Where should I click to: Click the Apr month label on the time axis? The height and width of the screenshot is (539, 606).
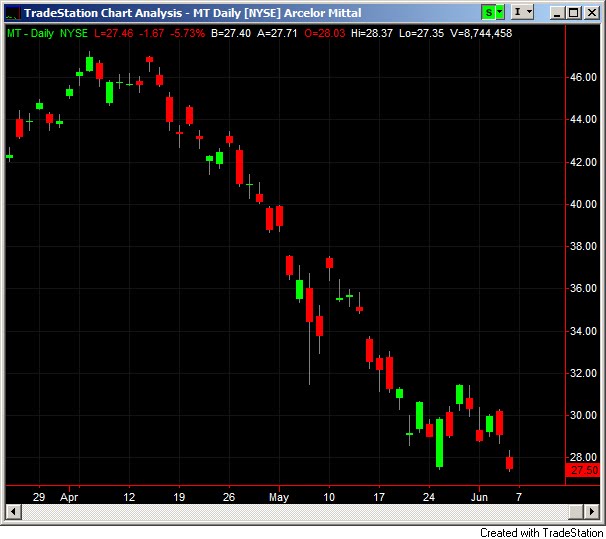69,497
